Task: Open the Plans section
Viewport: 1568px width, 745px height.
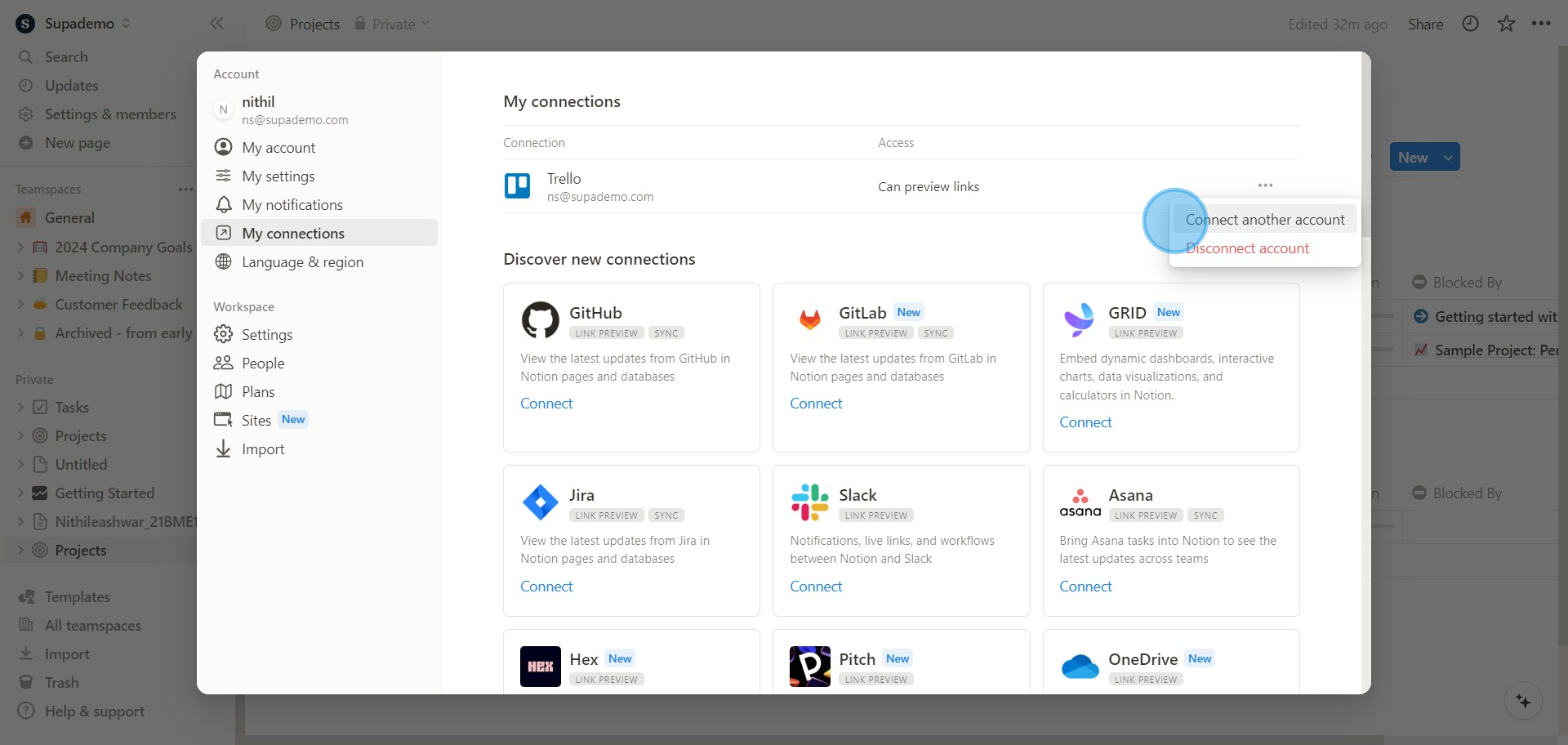Action: click(319, 391)
